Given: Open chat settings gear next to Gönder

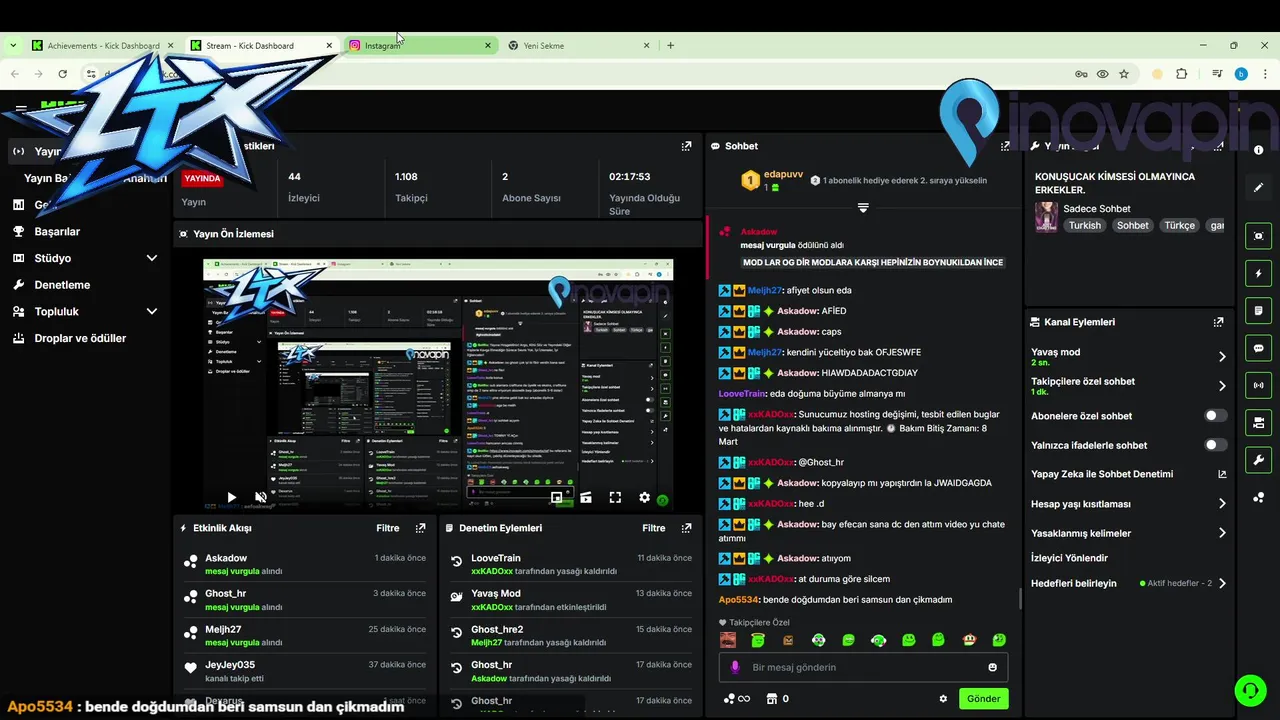Looking at the screenshot, I should click(x=943, y=699).
